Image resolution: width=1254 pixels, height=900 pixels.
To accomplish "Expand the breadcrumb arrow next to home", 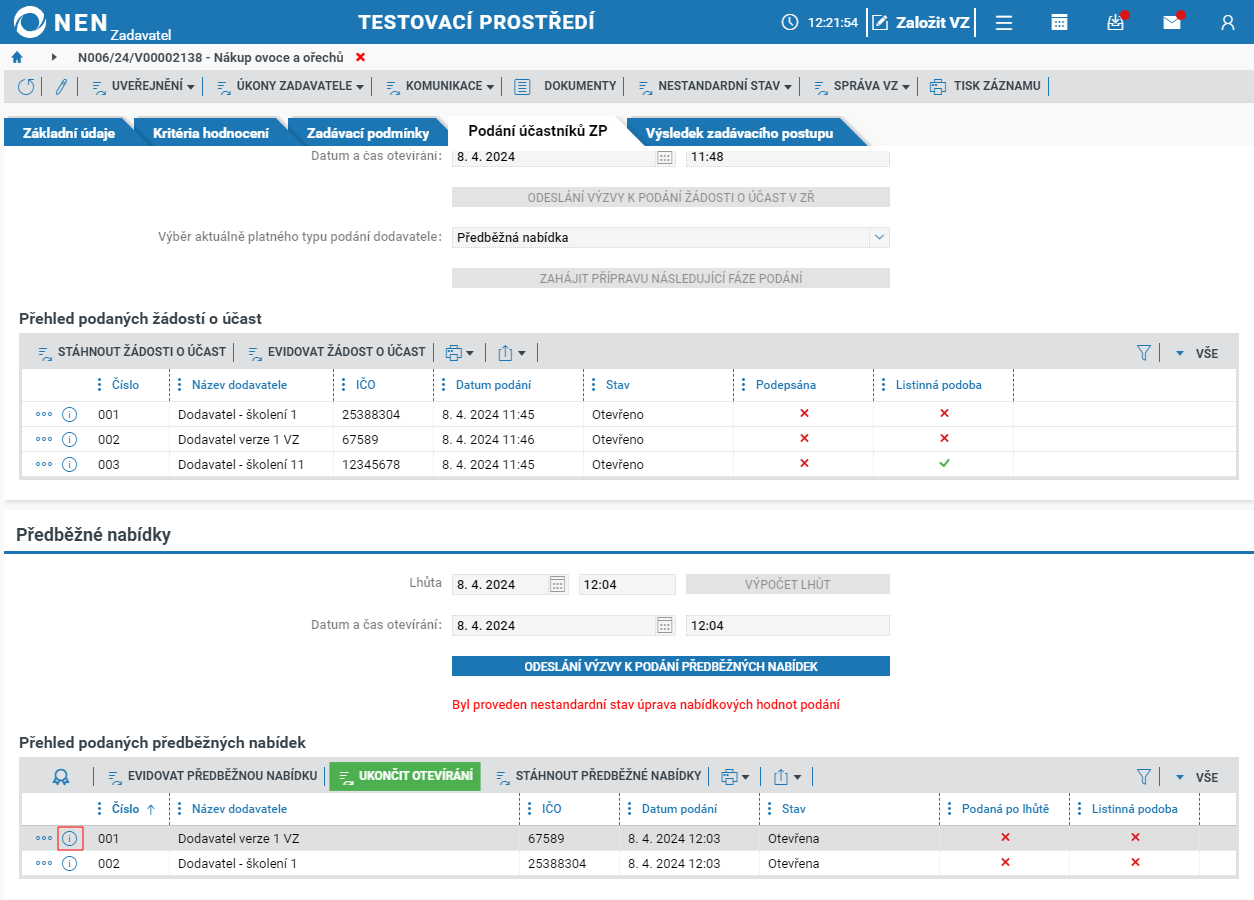I will point(54,57).
